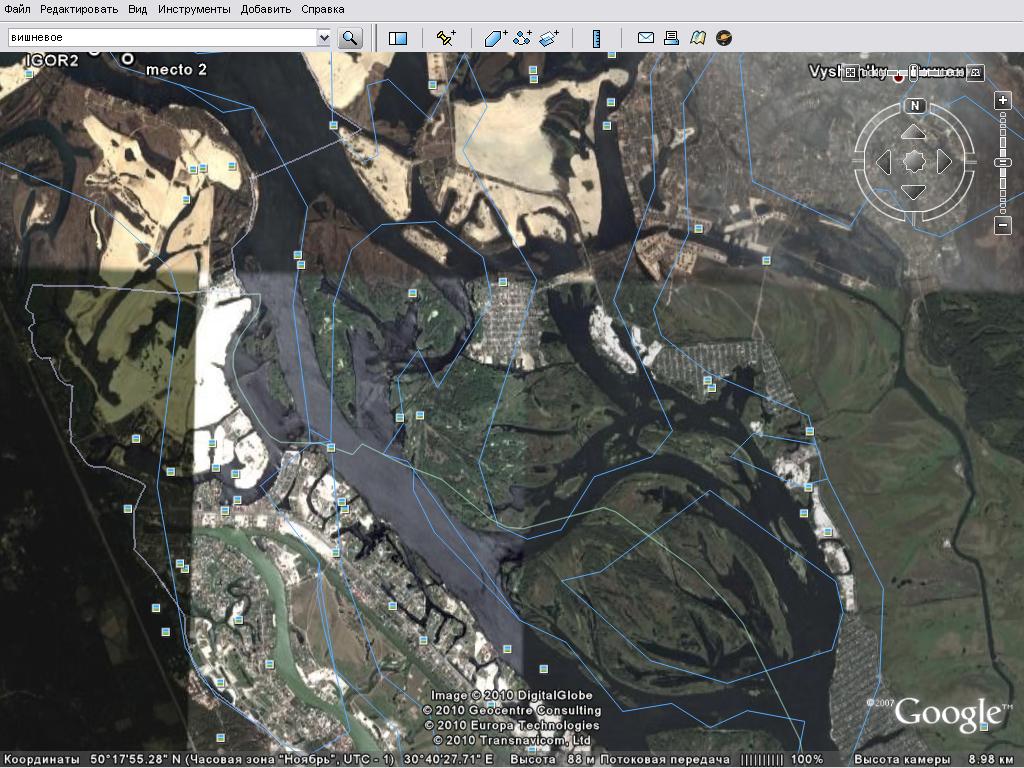Click the zoom slider handle
Screen dimensions: 1024x768
tap(1003, 162)
